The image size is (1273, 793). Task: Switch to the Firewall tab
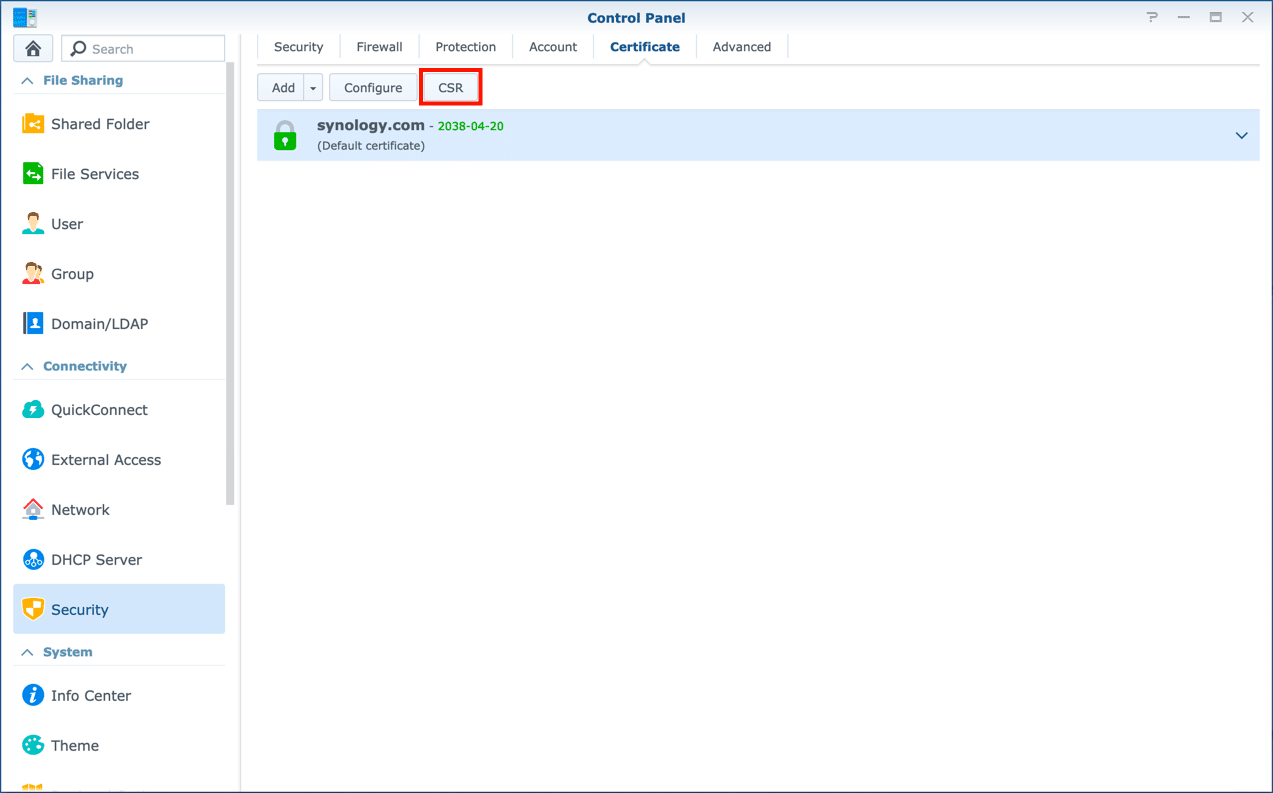[379, 47]
